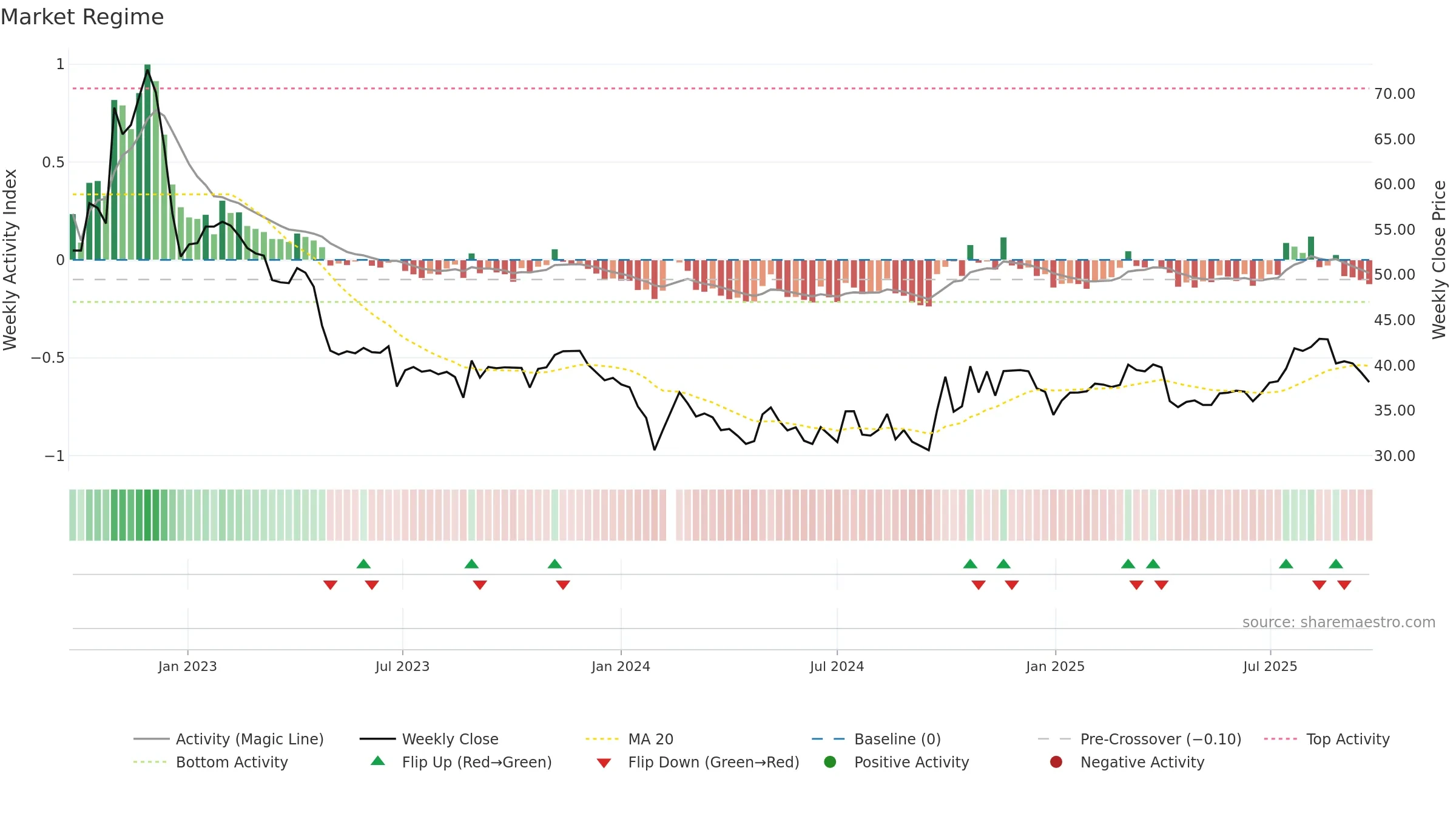Click the 65.00 price axis tick
The height and width of the screenshot is (819, 1456).
tap(1394, 139)
